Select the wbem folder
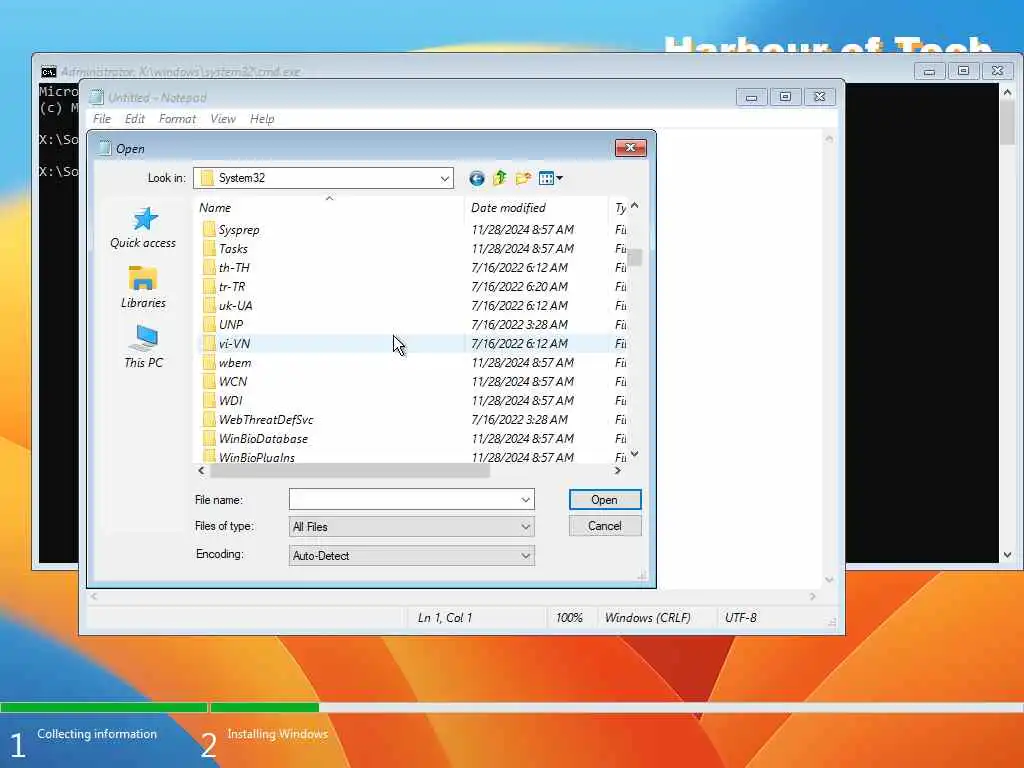 click(x=234, y=362)
